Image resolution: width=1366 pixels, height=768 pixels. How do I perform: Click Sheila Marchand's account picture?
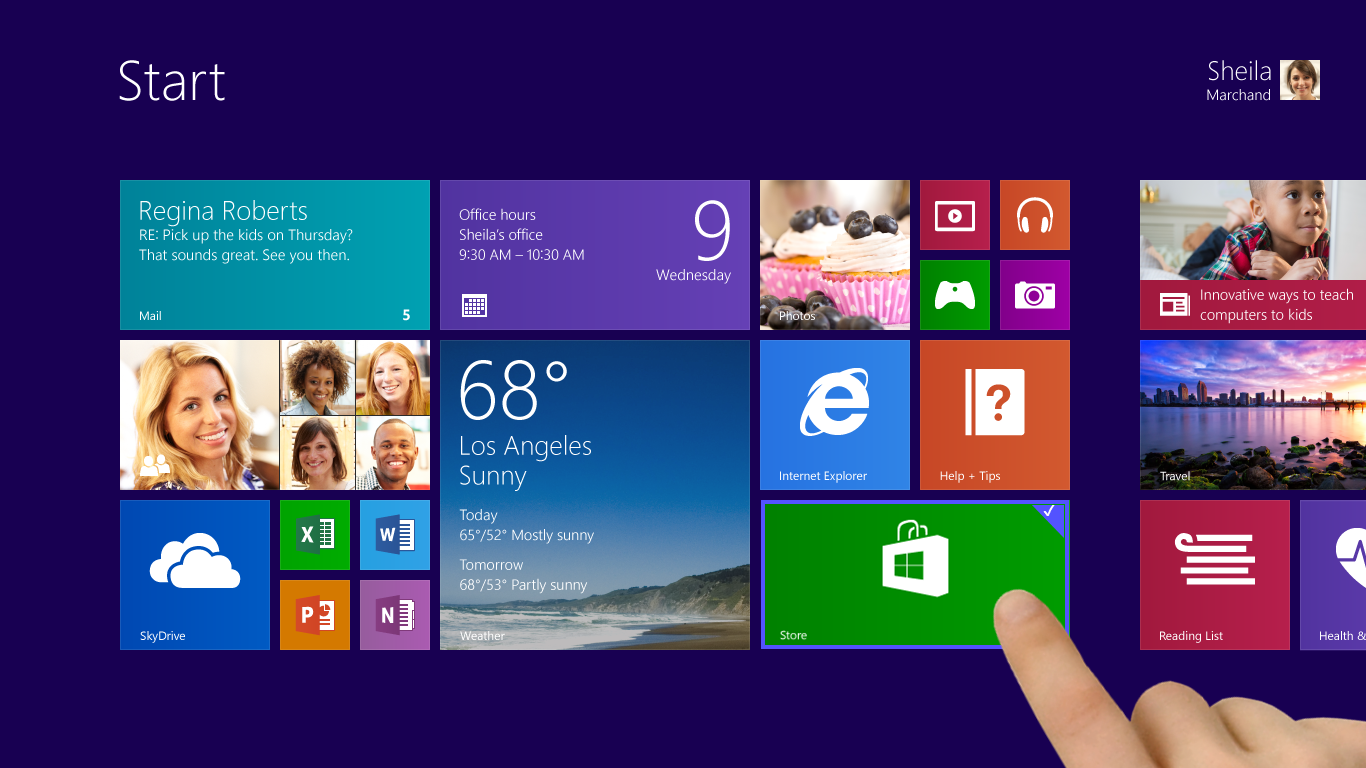[x=1300, y=80]
